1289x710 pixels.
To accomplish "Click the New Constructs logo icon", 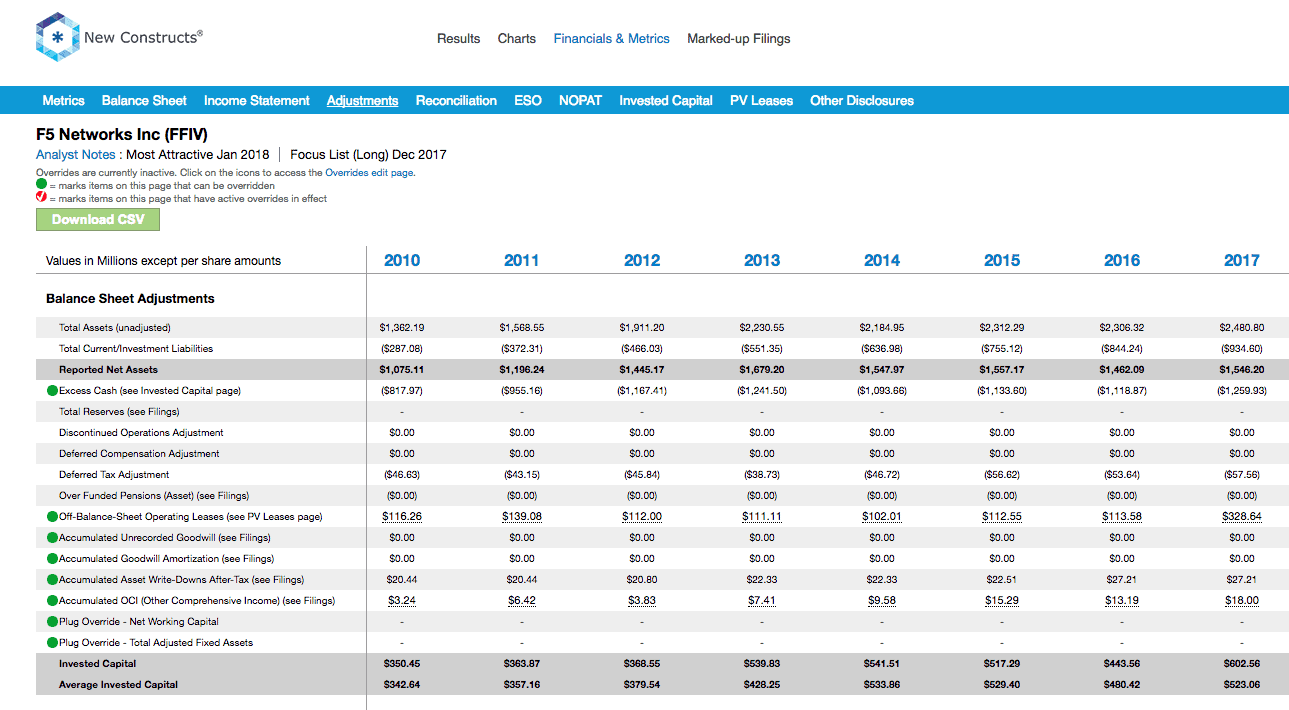I will [56, 38].
